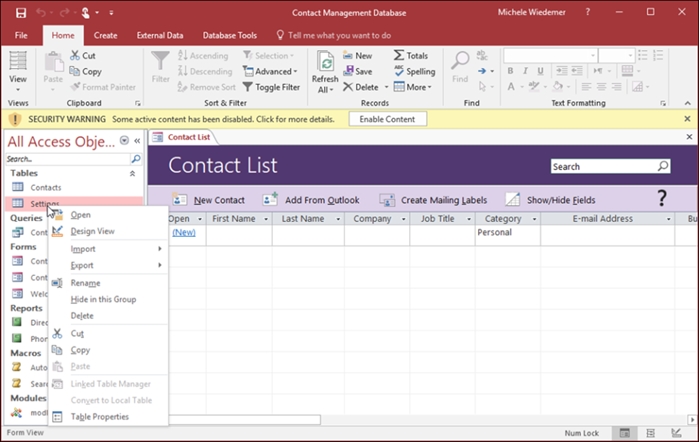The height and width of the screenshot is (442, 699).
Task: Click the Totals sigma icon
Action: tap(399, 55)
